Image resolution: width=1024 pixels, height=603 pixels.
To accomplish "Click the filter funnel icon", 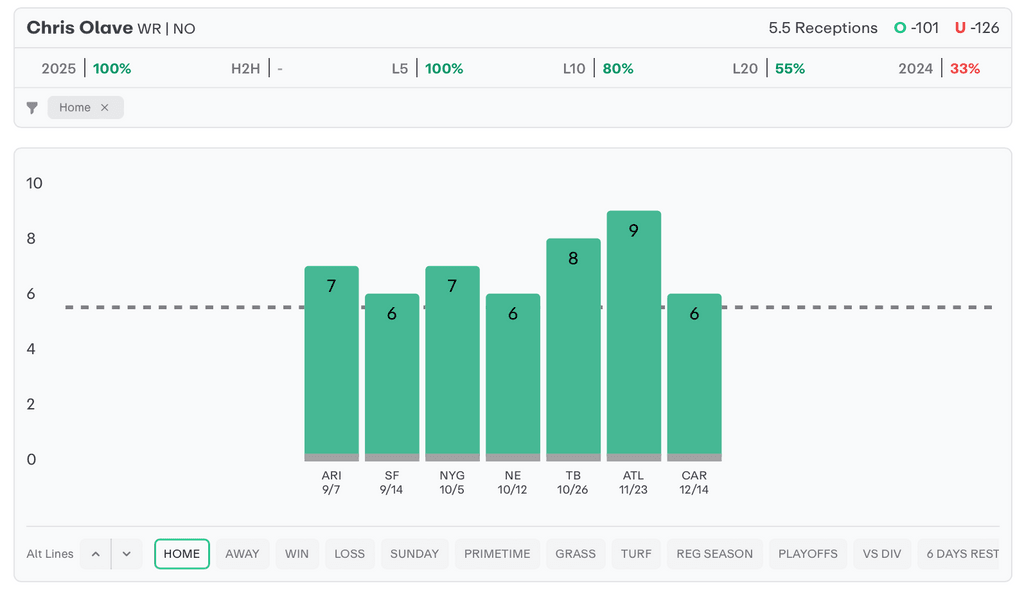I will click(x=32, y=108).
